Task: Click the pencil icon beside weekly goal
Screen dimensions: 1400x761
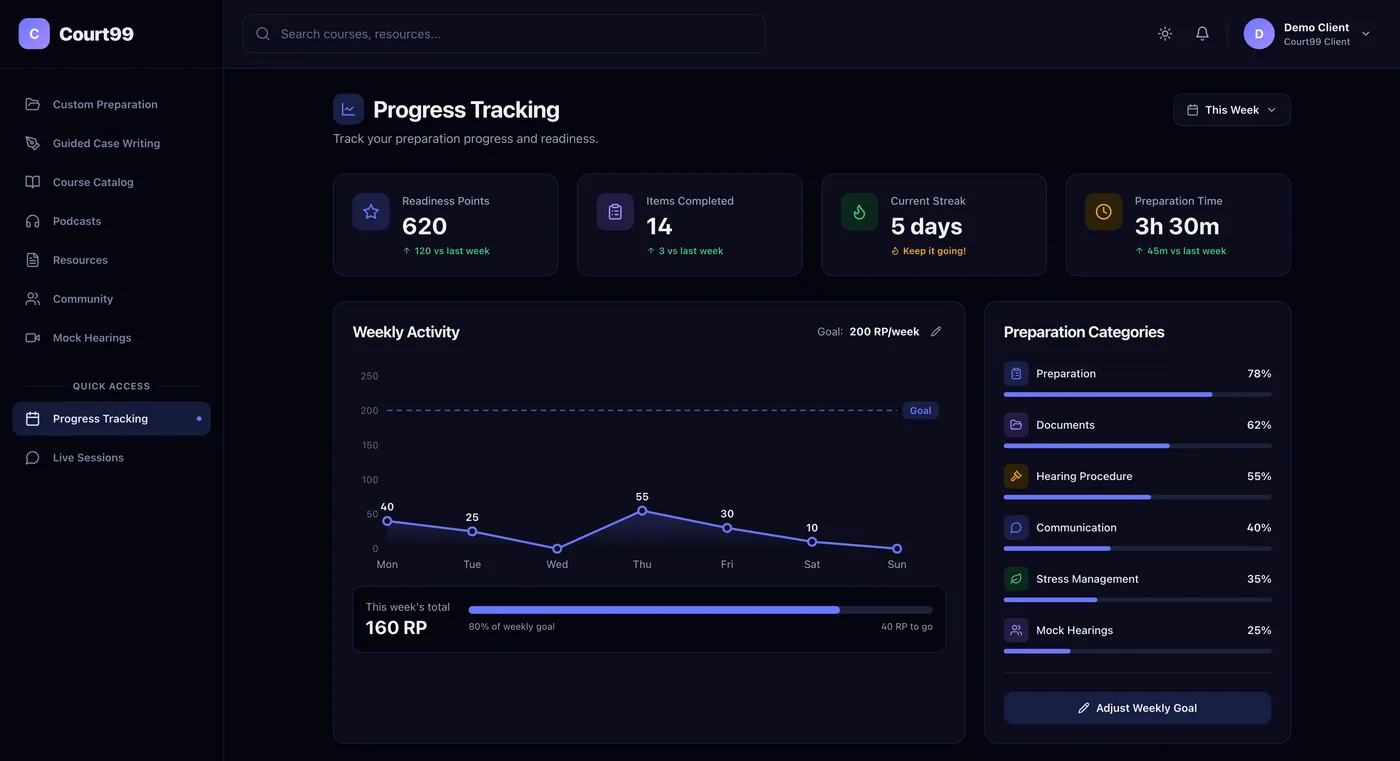Action: click(936, 332)
